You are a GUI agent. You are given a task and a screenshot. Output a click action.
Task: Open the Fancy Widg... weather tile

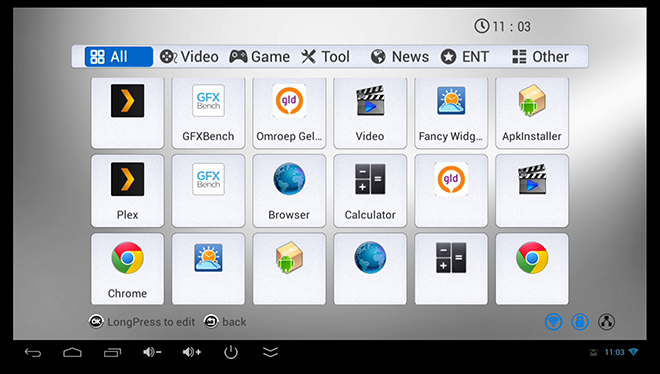click(451, 112)
